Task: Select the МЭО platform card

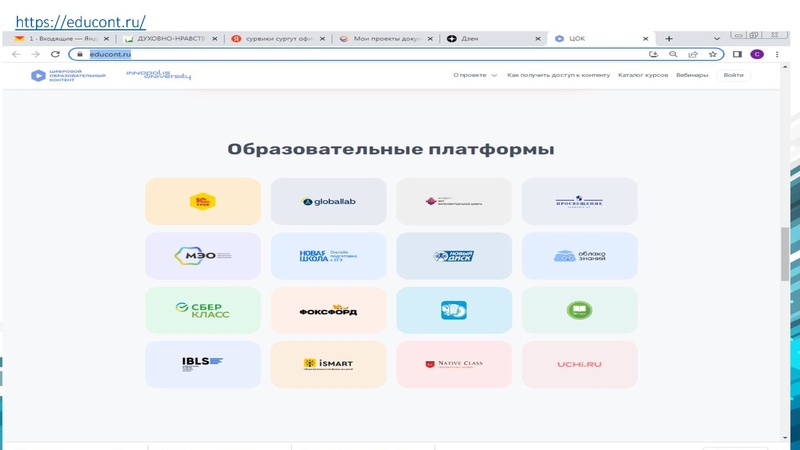Action: (203, 256)
